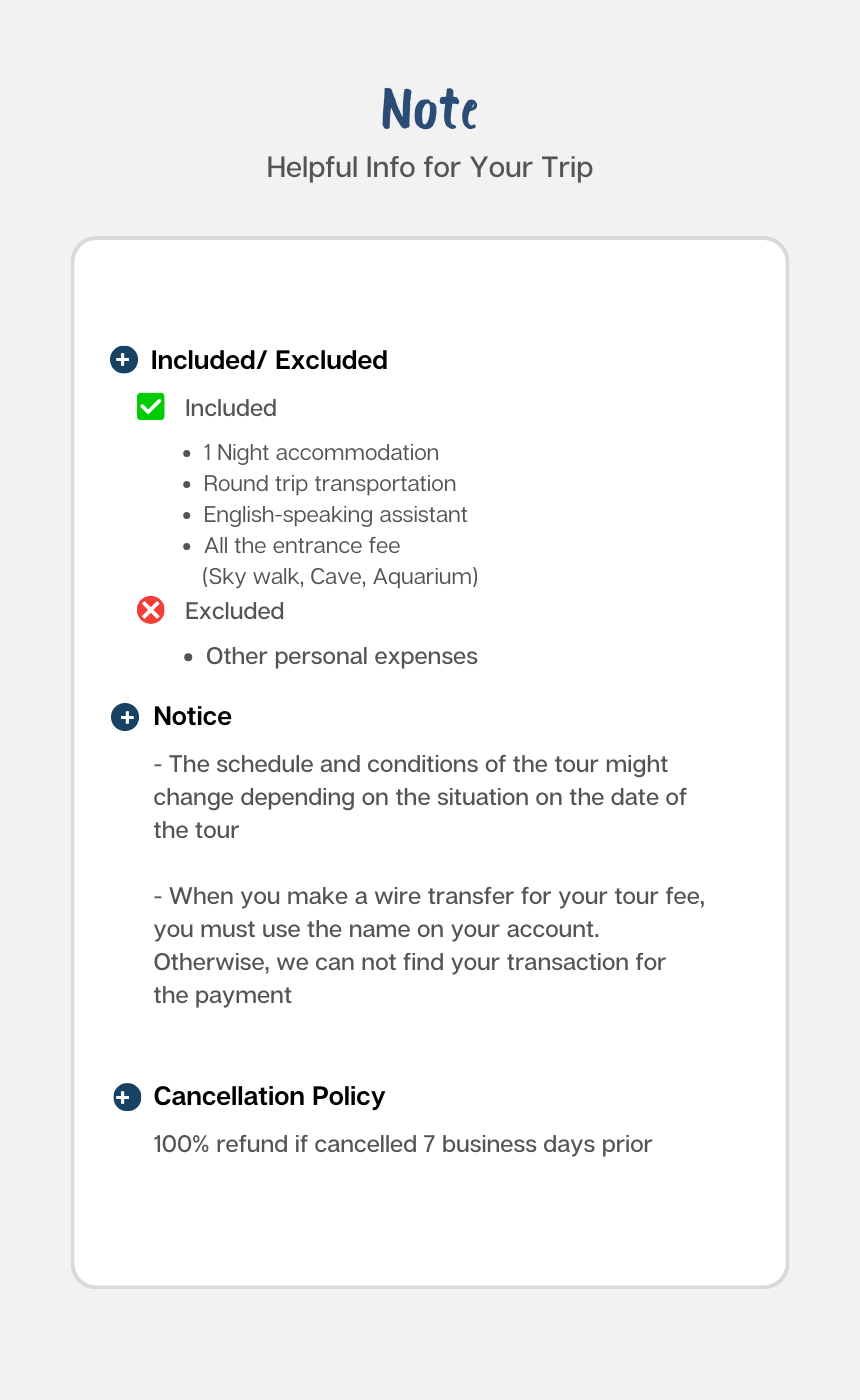The image size is (860, 1400).
Task: Click the Included label text
Action: [x=231, y=408]
